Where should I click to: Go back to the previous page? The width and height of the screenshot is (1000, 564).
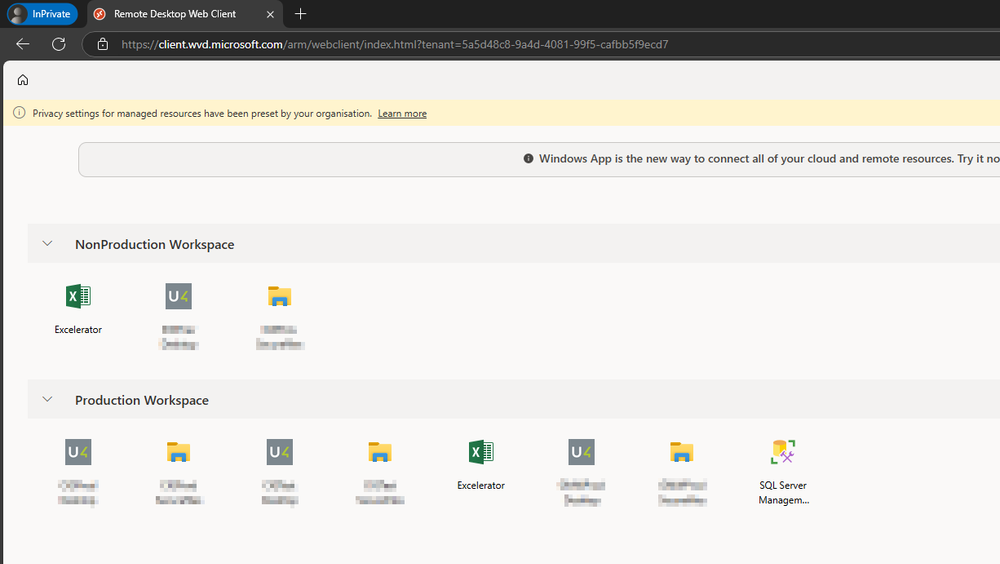[x=23, y=44]
